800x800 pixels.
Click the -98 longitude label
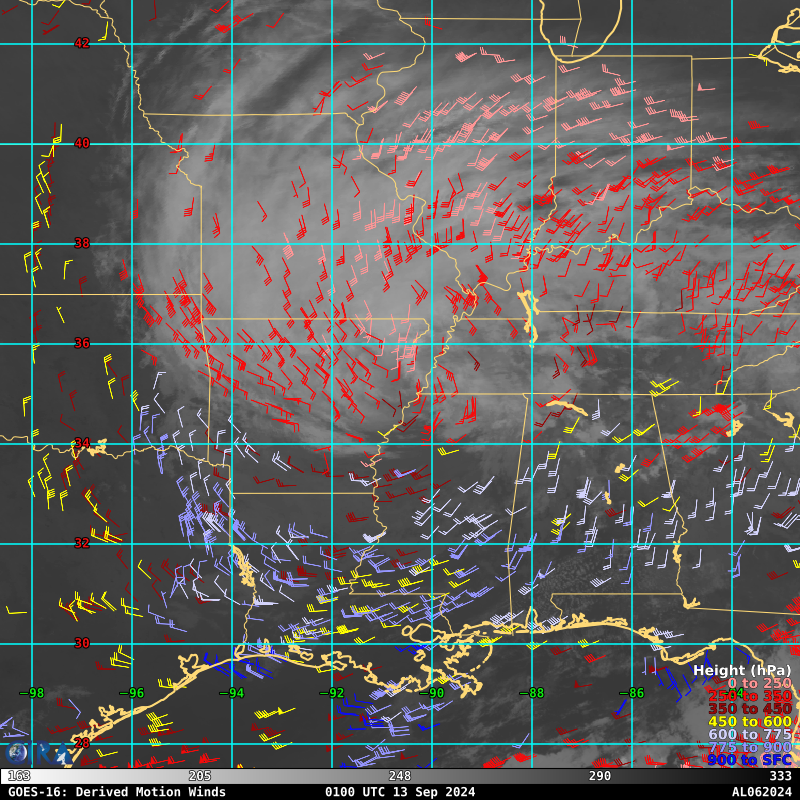[32, 693]
